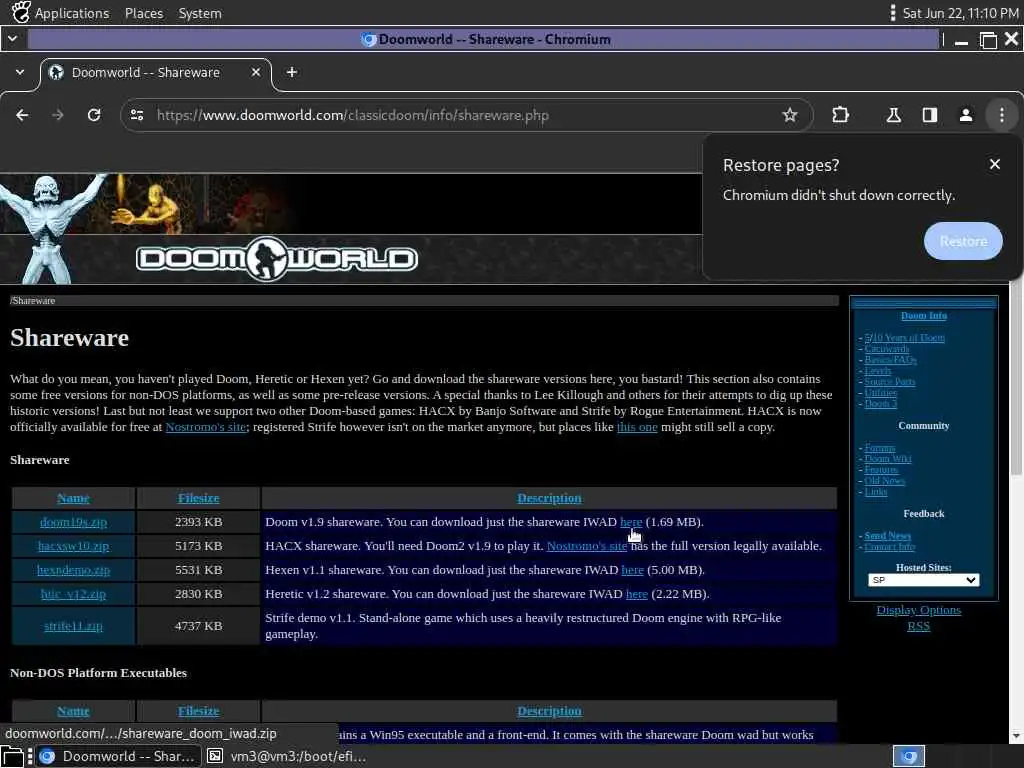
Task: Click show desktop icon in taskbar
Action: [x=12, y=756]
